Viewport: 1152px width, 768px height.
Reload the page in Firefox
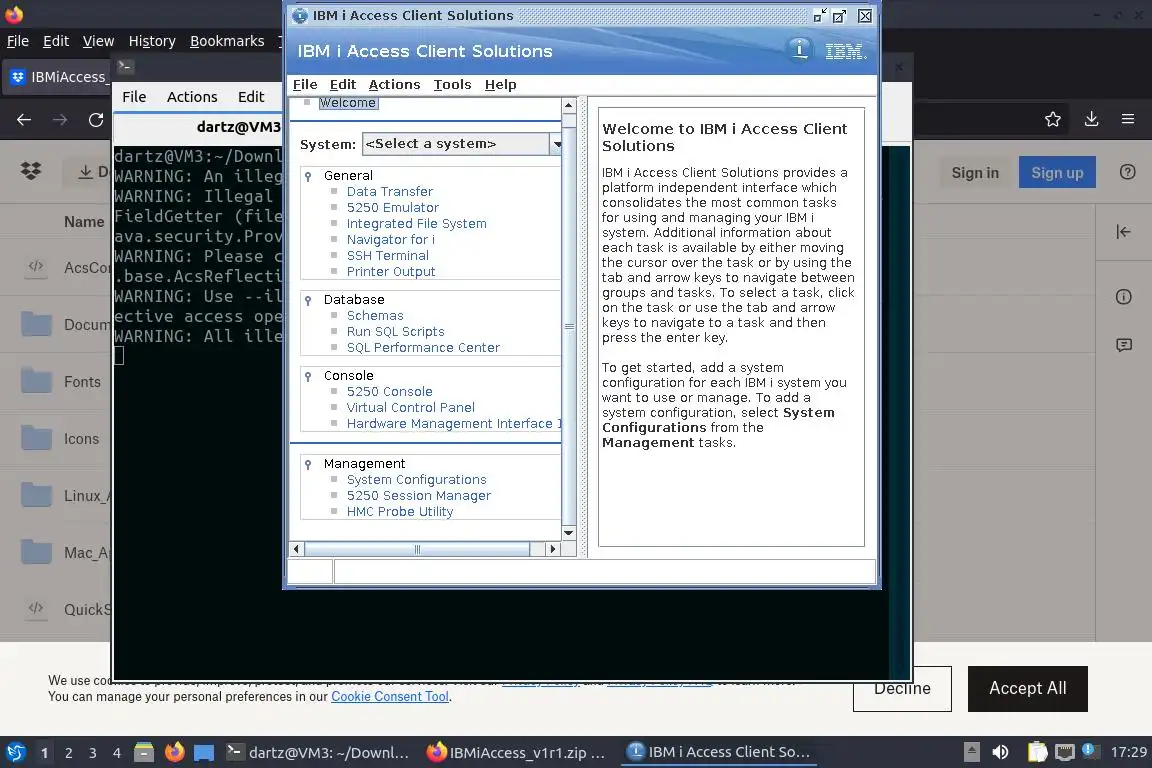96,120
